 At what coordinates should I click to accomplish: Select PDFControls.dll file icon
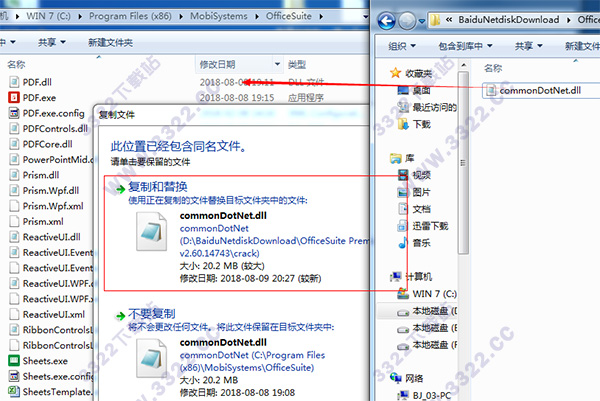14,129
